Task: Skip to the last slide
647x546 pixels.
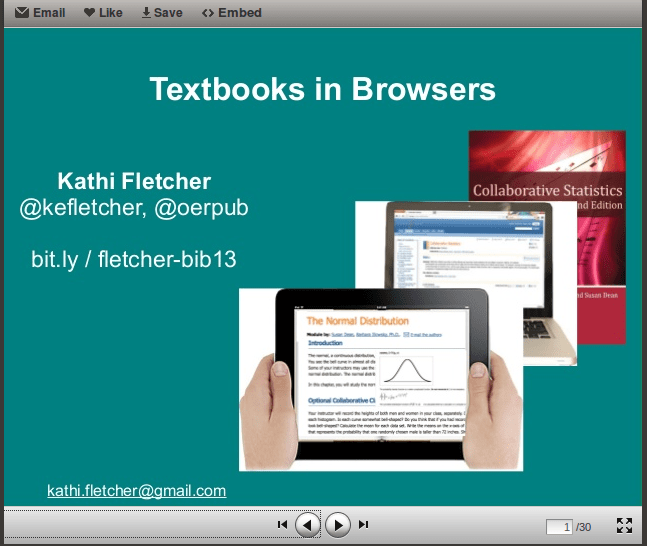Action: pyautogui.click(x=364, y=524)
